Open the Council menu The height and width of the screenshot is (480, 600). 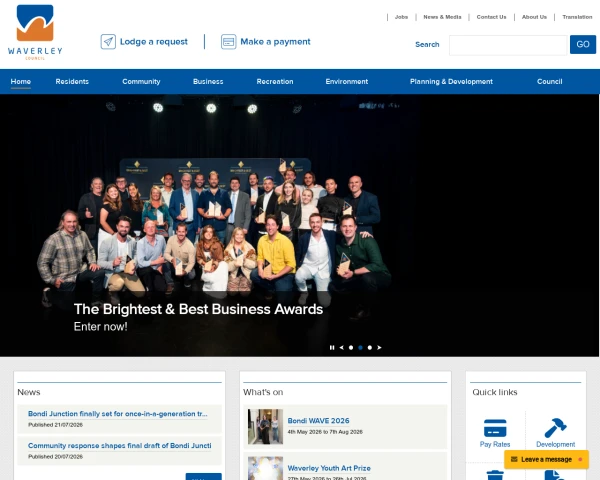549,82
